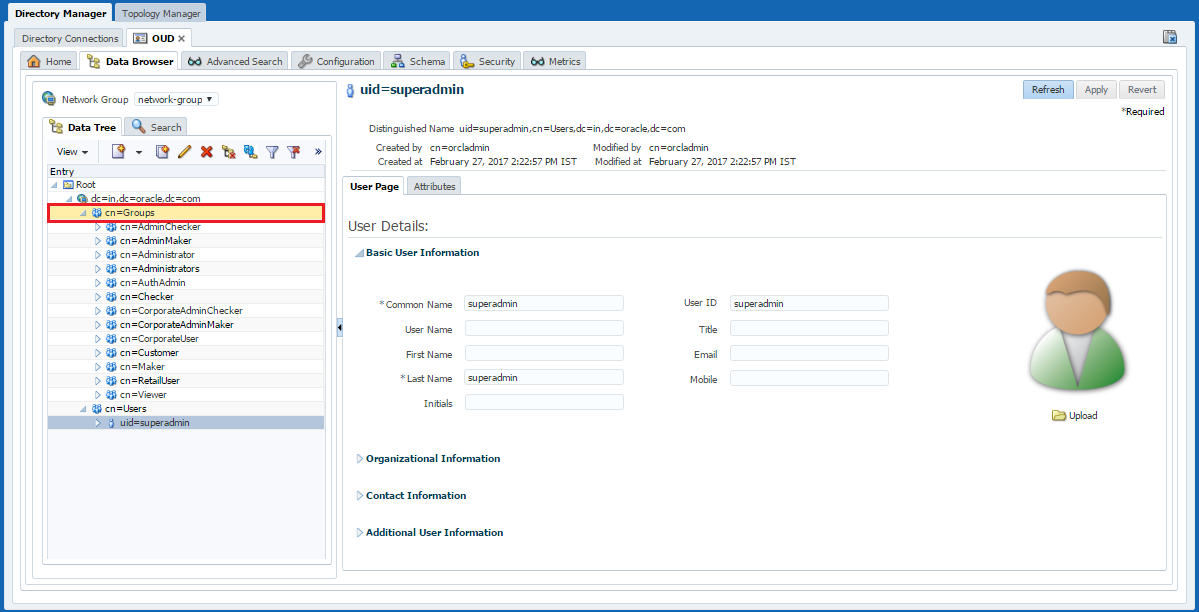1199x612 pixels.
Task: Switch to the Topology Manager tab
Action: (161, 13)
